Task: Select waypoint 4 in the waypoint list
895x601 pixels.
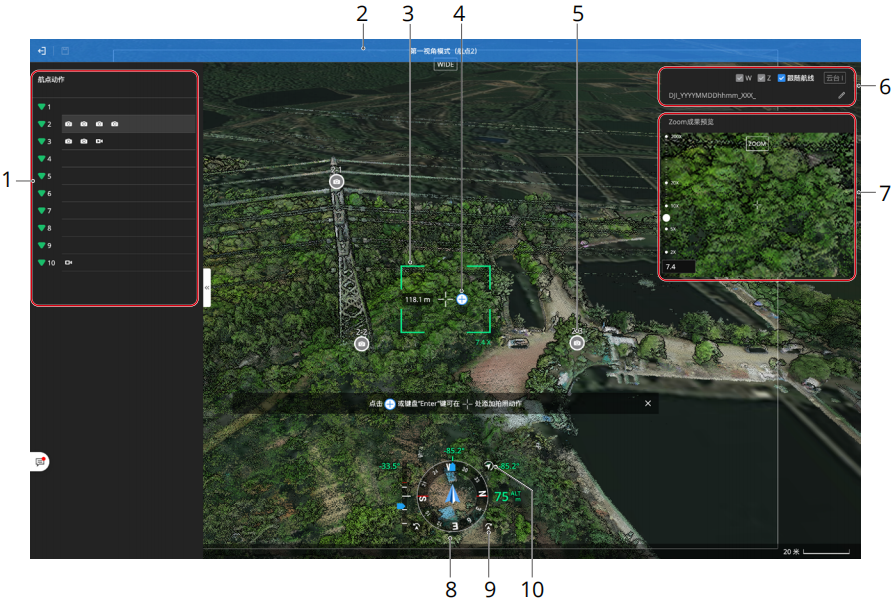Action: 115,159
